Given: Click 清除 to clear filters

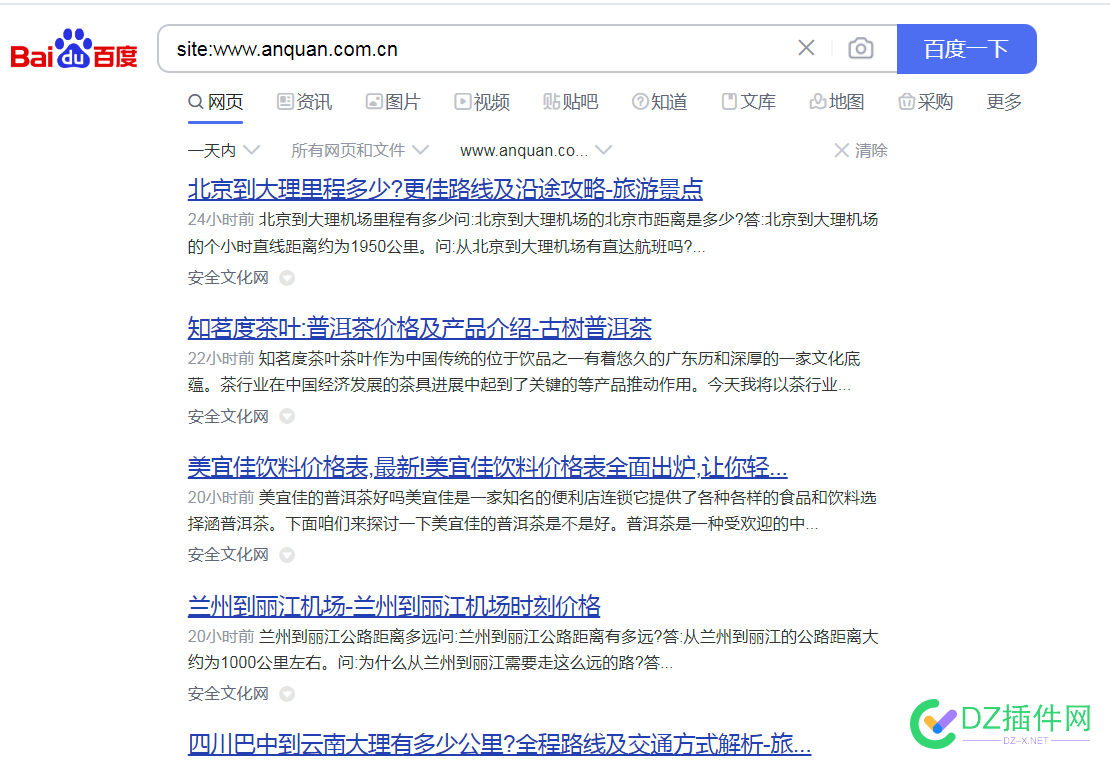Looking at the screenshot, I should 861,150.
